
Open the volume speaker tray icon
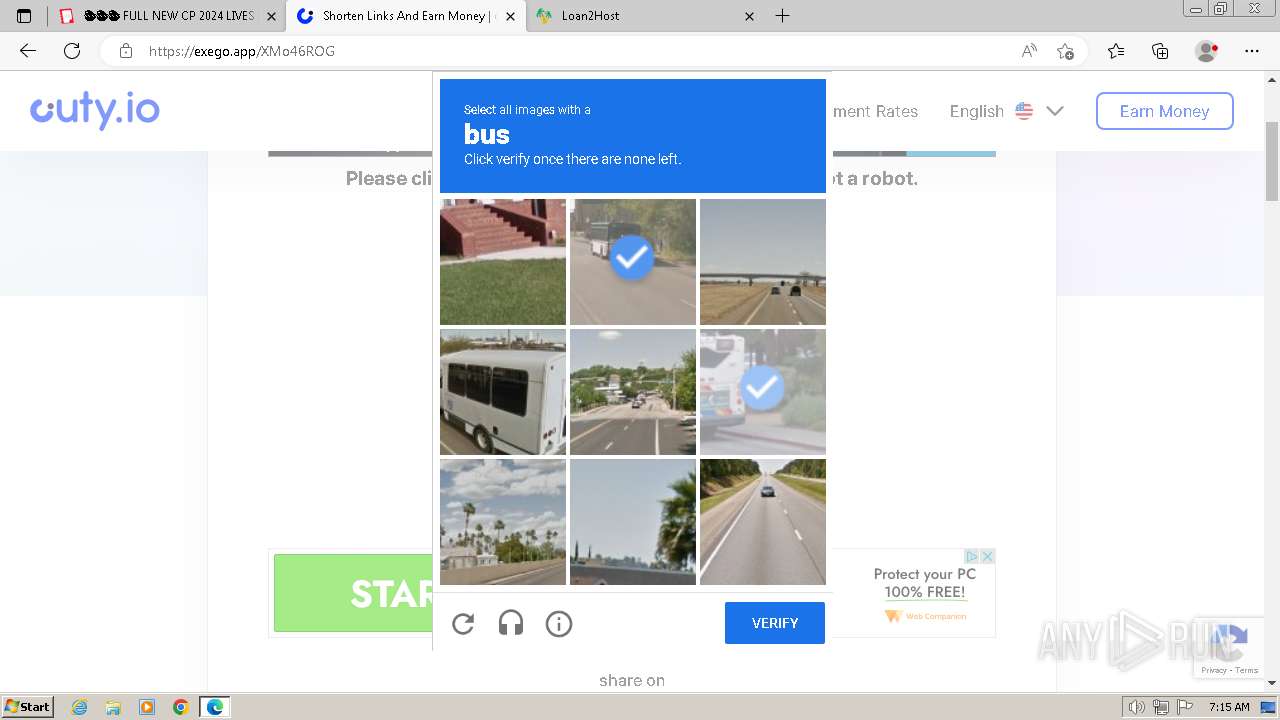coord(1138,707)
